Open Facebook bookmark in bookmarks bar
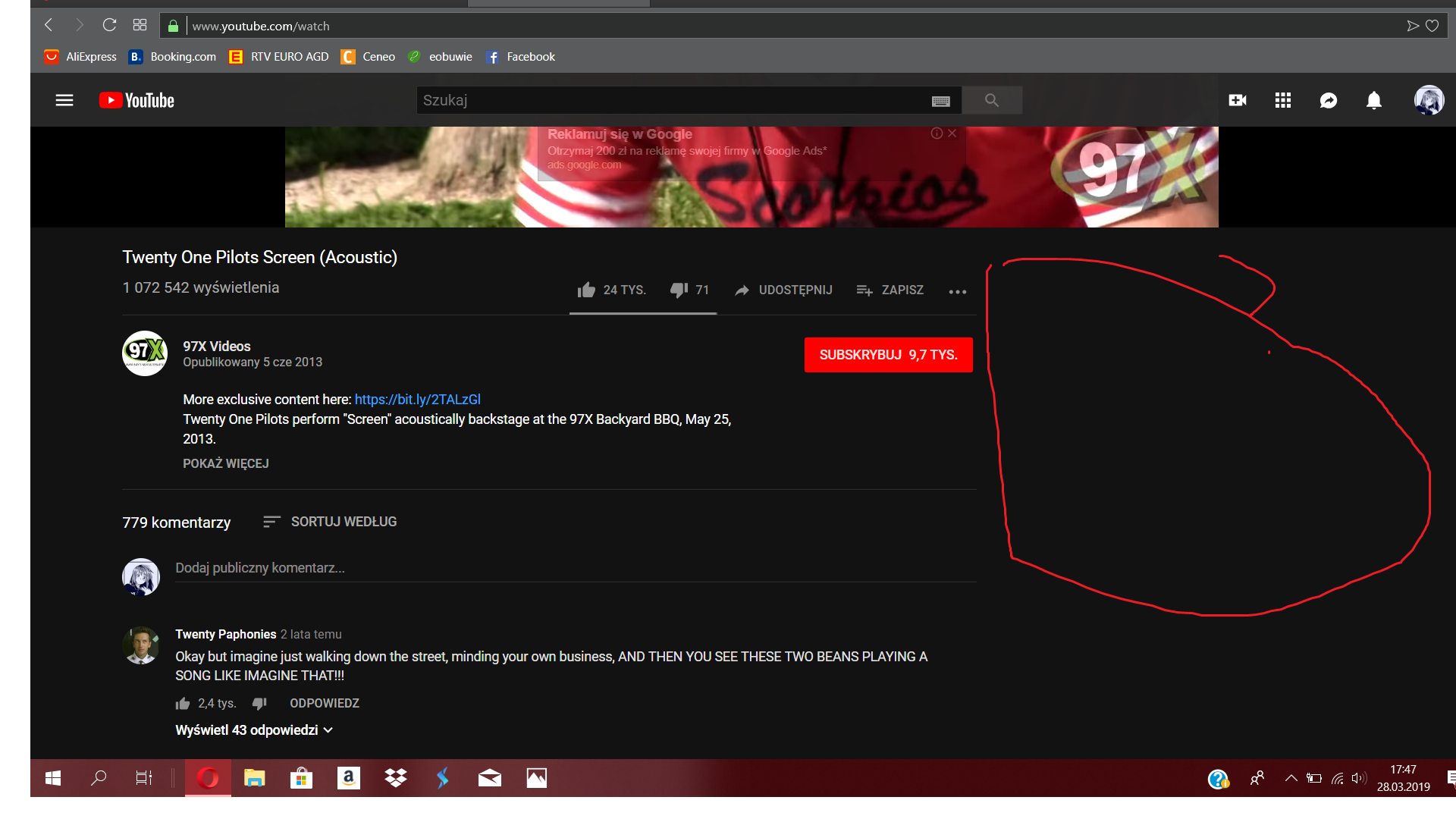Image resolution: width=1456 pixels, height=819 pixels. tap(521, 57)
